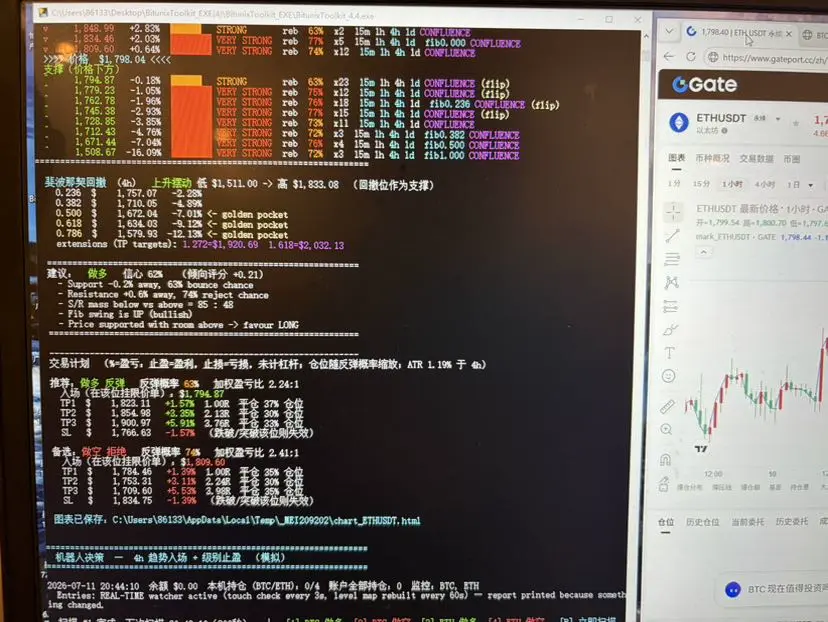The width and height of the screenshot is (828, 622).
Task: Open the emoji icons tool
Action: click(x=669, y=376)
